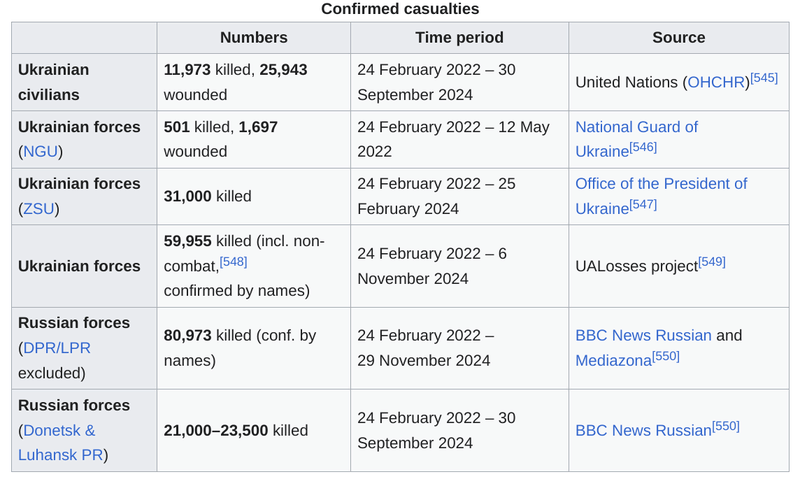
Task: Click citation reference 545
Action: tap(764, 78)
